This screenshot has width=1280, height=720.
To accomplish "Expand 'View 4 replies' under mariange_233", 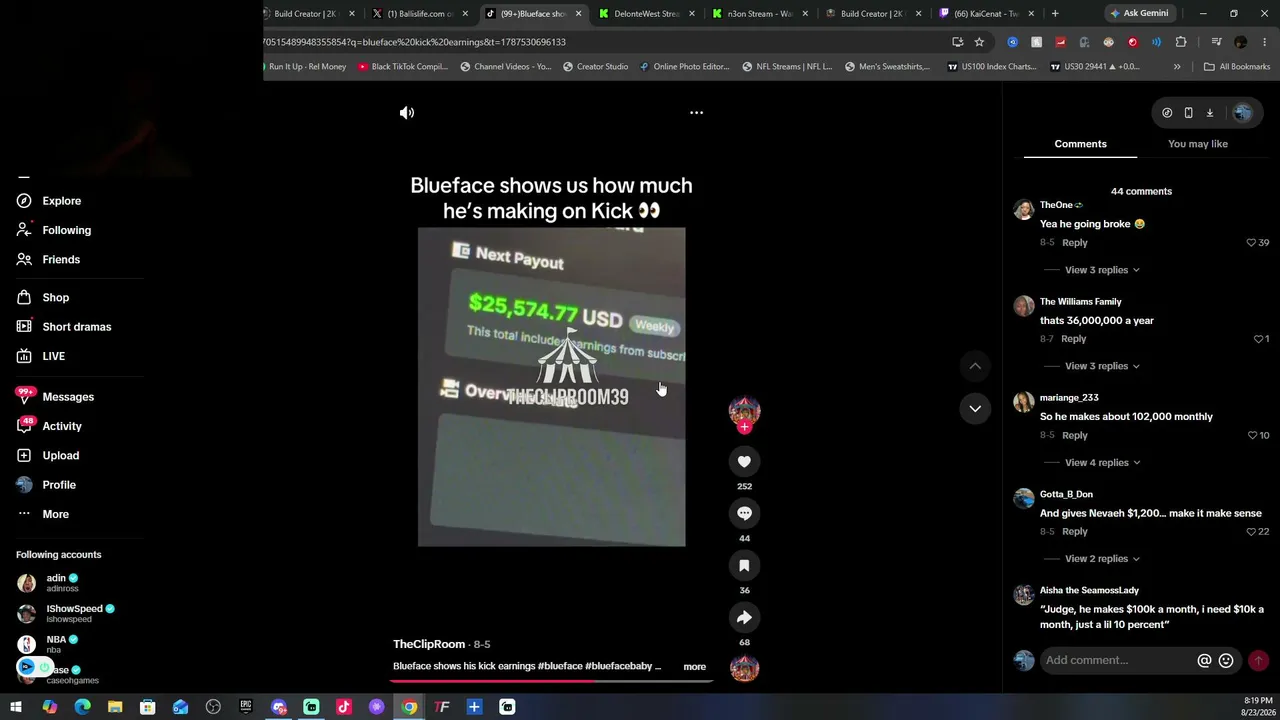I will click(x=1102, y=463).
